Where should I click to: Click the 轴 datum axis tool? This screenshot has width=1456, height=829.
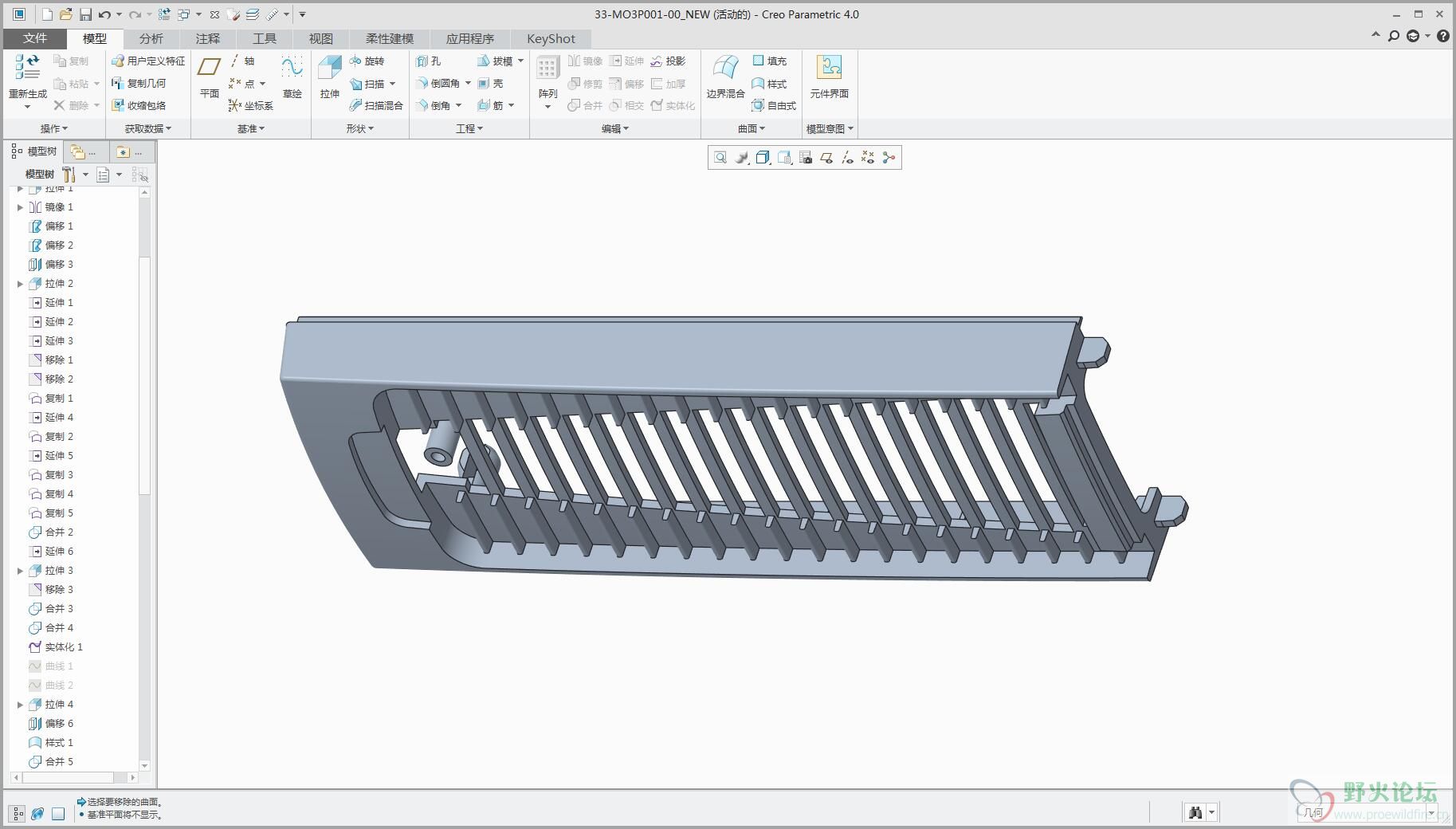(241, 61)
